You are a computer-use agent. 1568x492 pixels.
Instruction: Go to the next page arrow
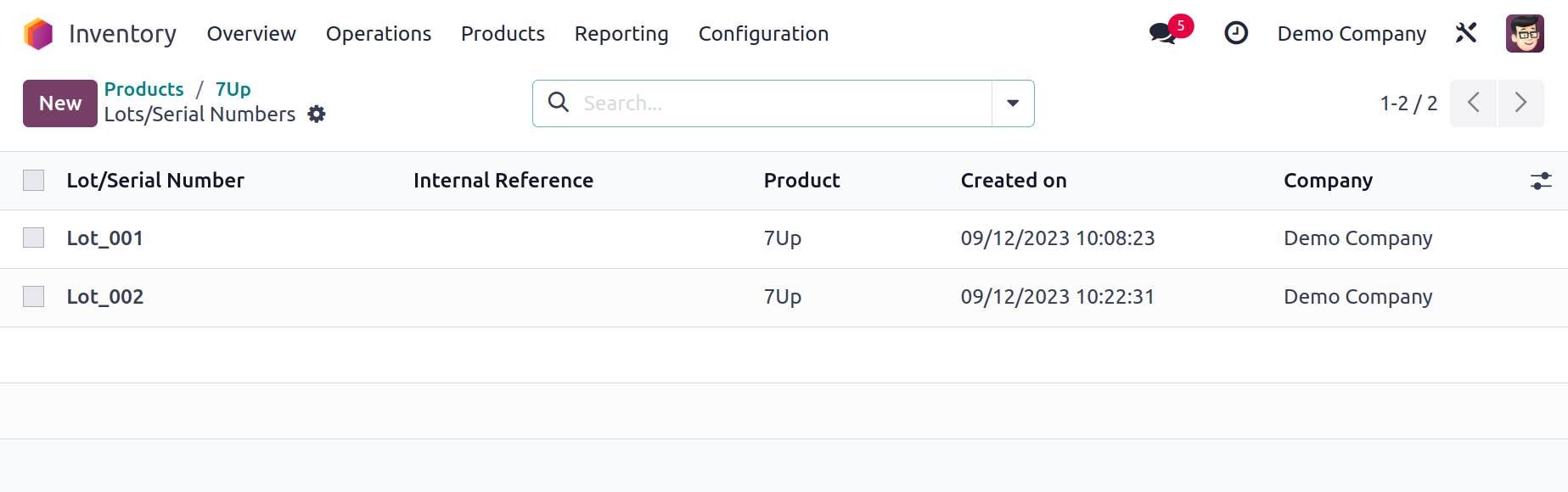point(1521,103)
